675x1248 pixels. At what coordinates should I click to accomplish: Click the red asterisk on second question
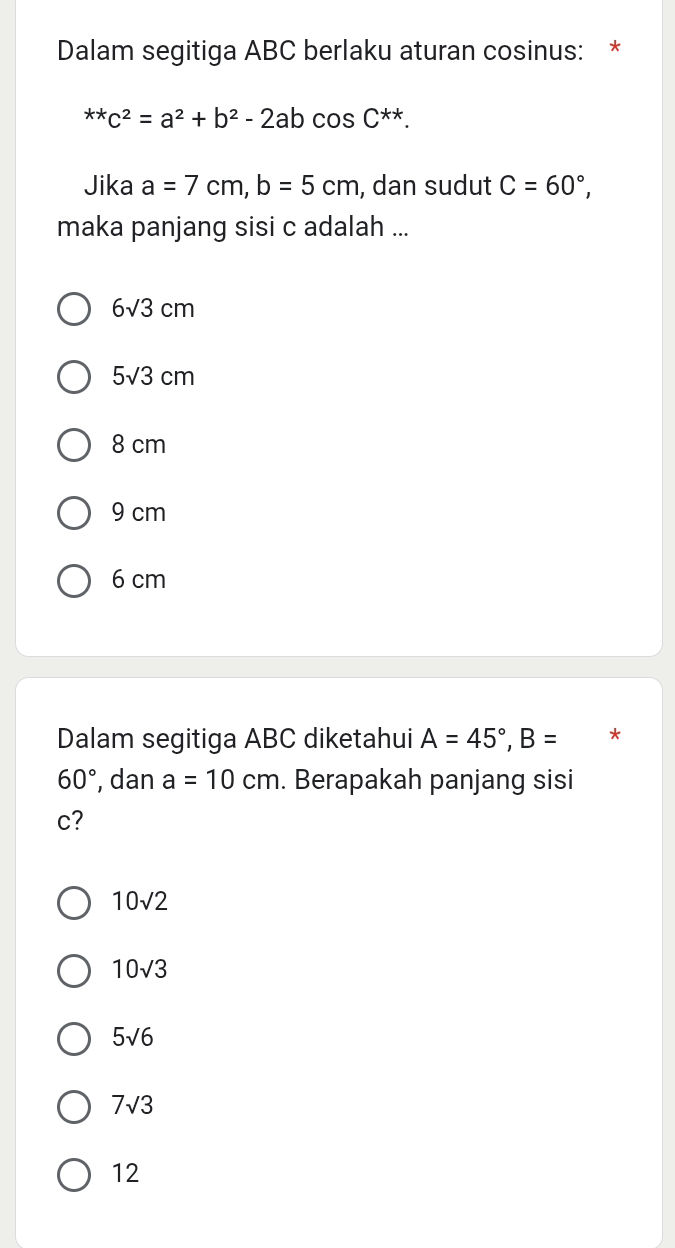(x=615, y=737)
